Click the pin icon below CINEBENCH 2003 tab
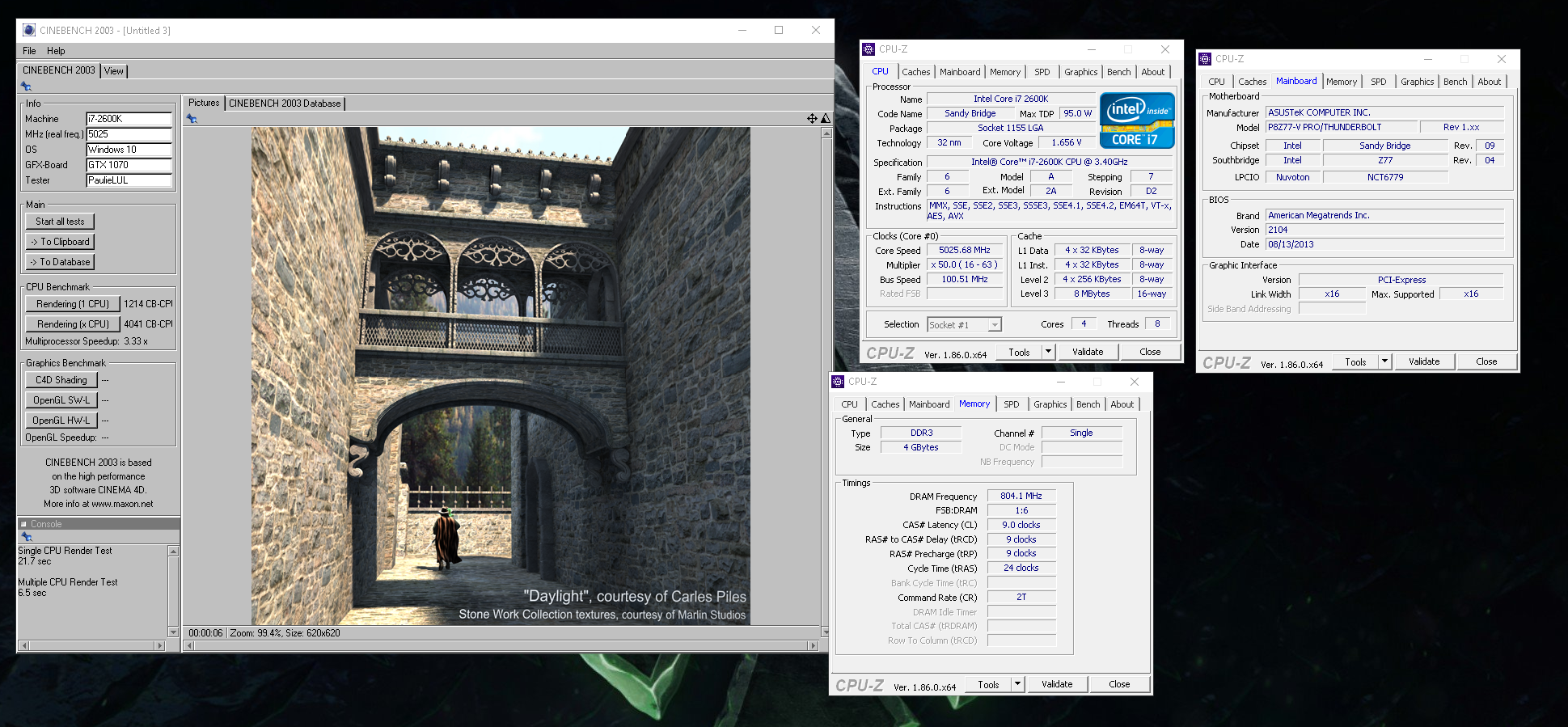The width and height of the screenshot is (1568, 727). 26,86
